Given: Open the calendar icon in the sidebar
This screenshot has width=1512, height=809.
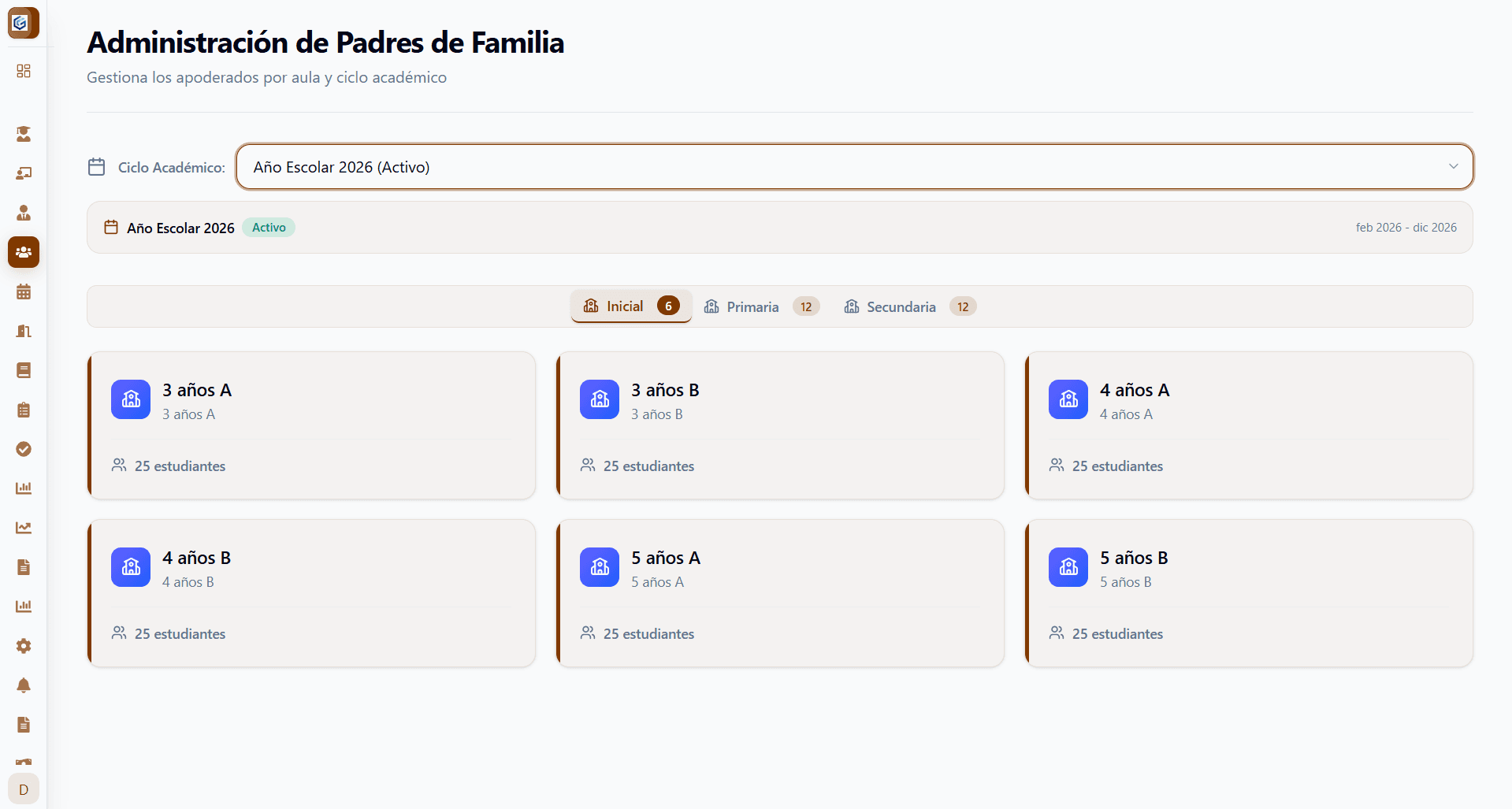Looking at the screenshot, I should (24, 291).
